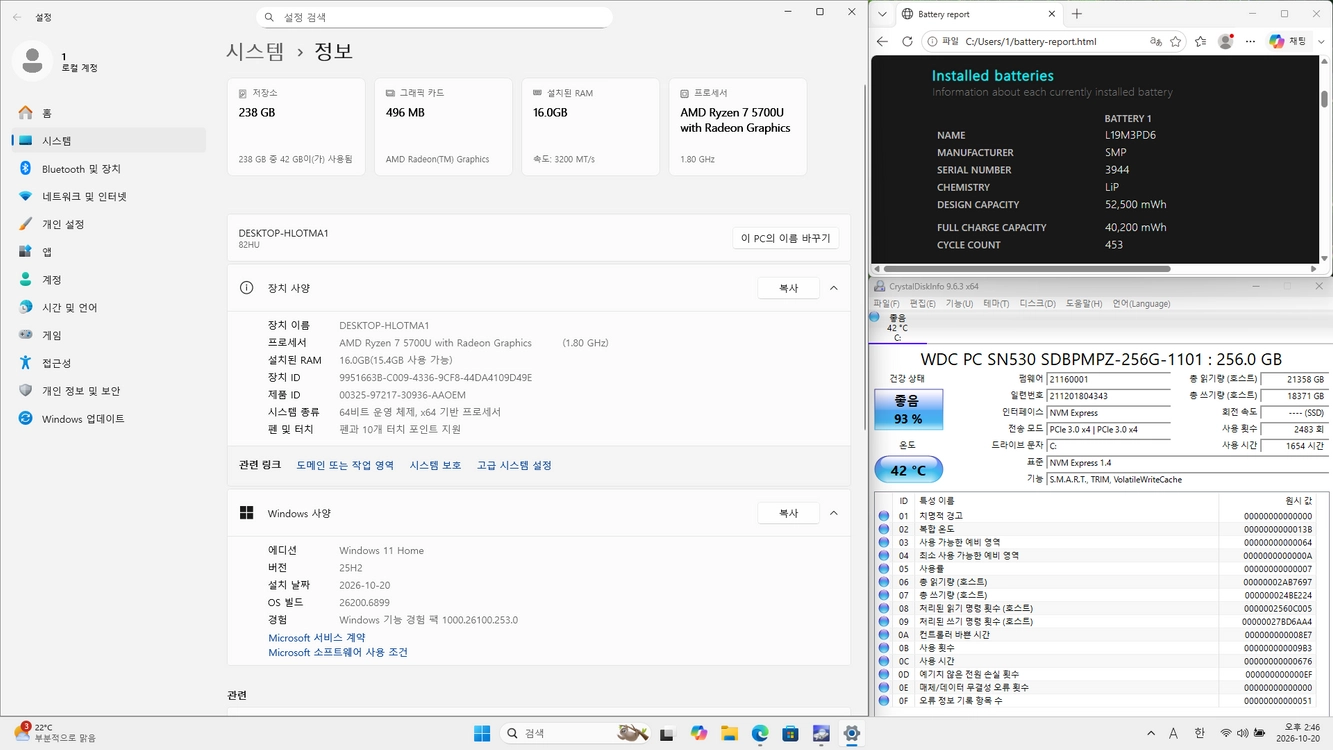Open Edge translate icon in address bar
Viewport: 1333px width, 750px height.
pos(1156,42)
